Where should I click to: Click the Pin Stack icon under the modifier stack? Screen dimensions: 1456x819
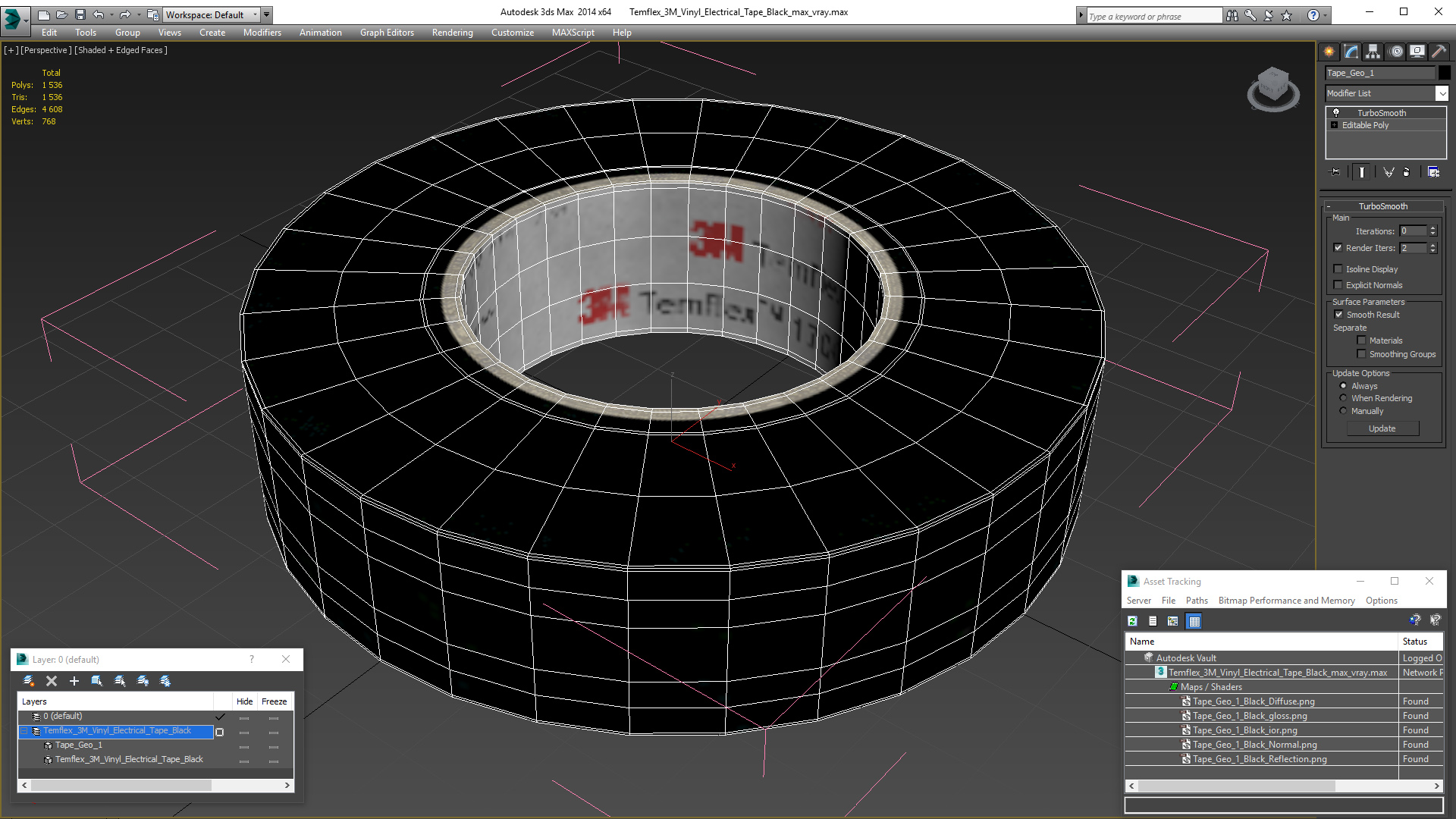pyautogui.click(x=1335, y=172)
